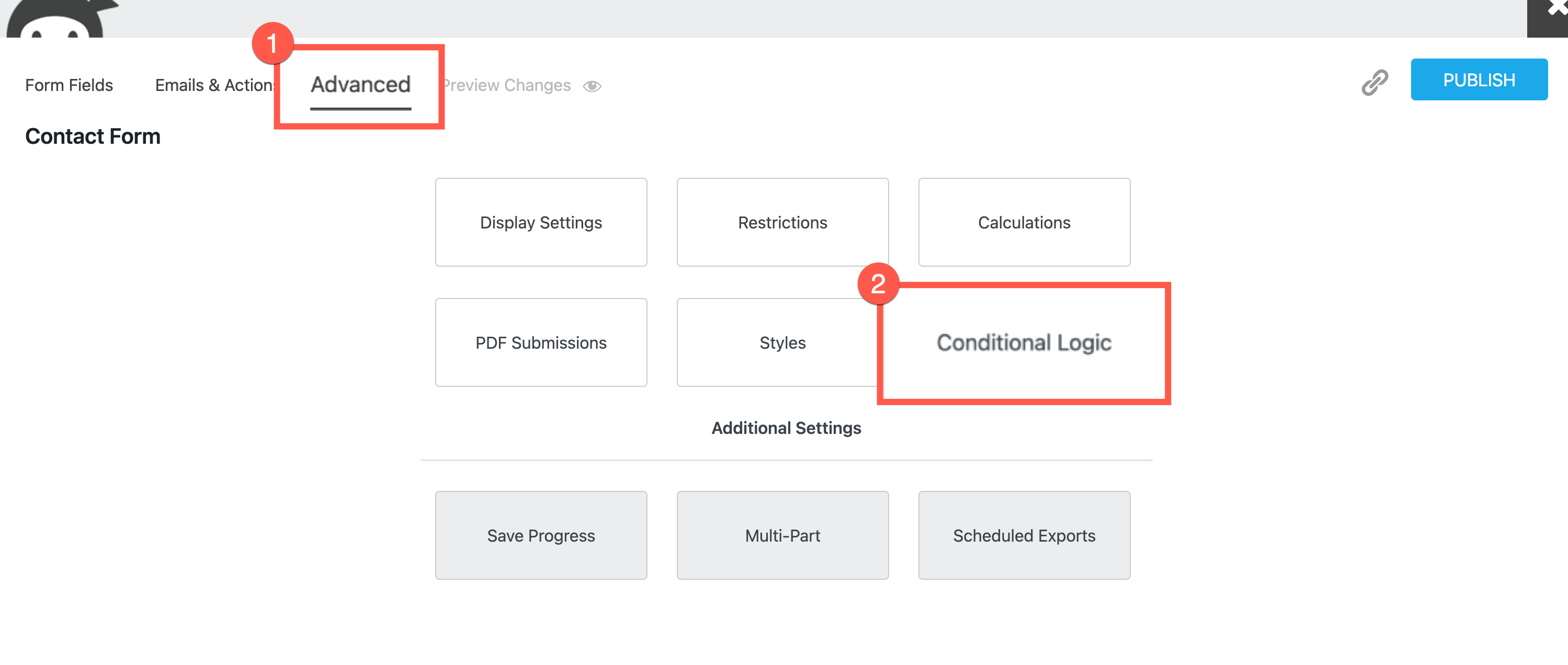Click the Contact Form title
This screenshot has height=665, width=1568.
[93, 136]
